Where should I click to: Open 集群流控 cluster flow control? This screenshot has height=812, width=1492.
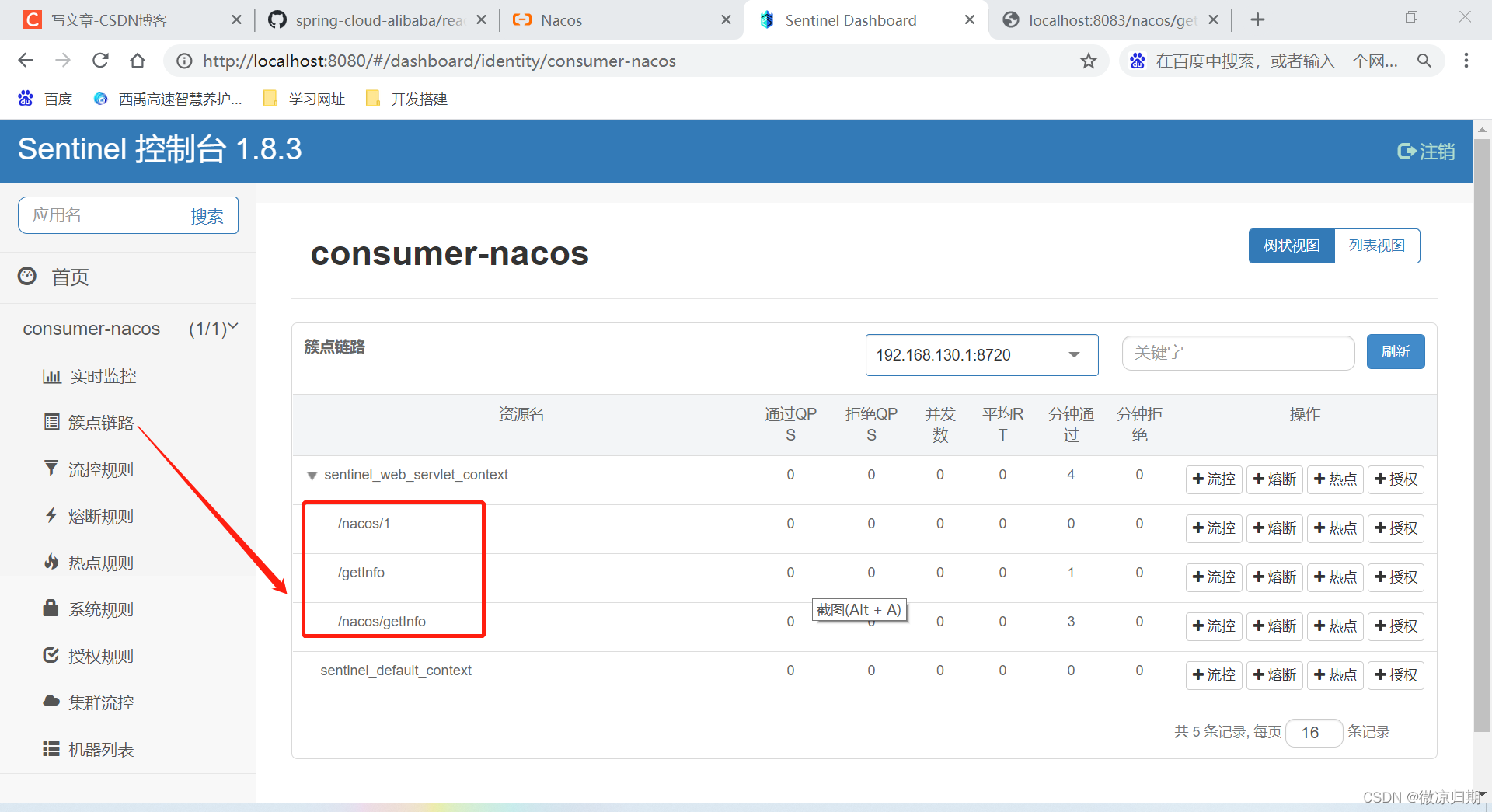point(89,702)
